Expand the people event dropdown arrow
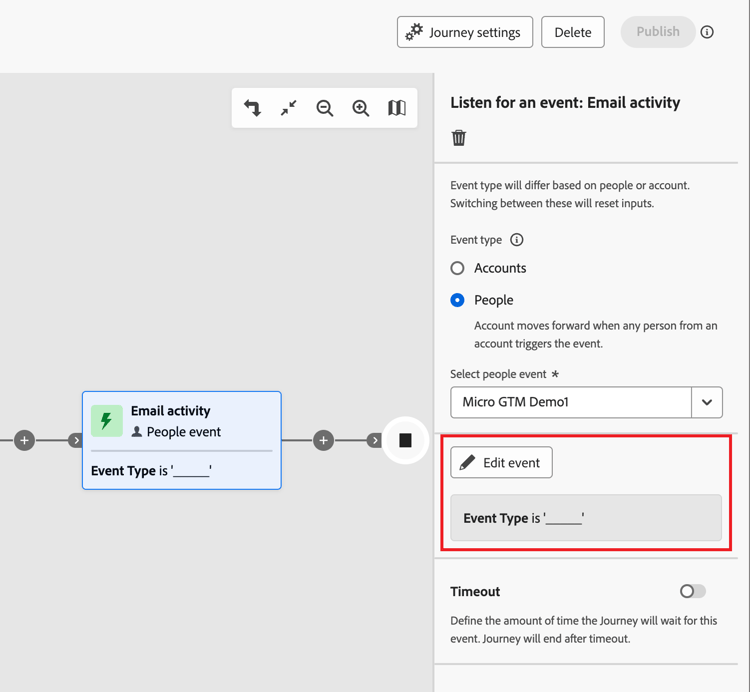 coord(707,402)
